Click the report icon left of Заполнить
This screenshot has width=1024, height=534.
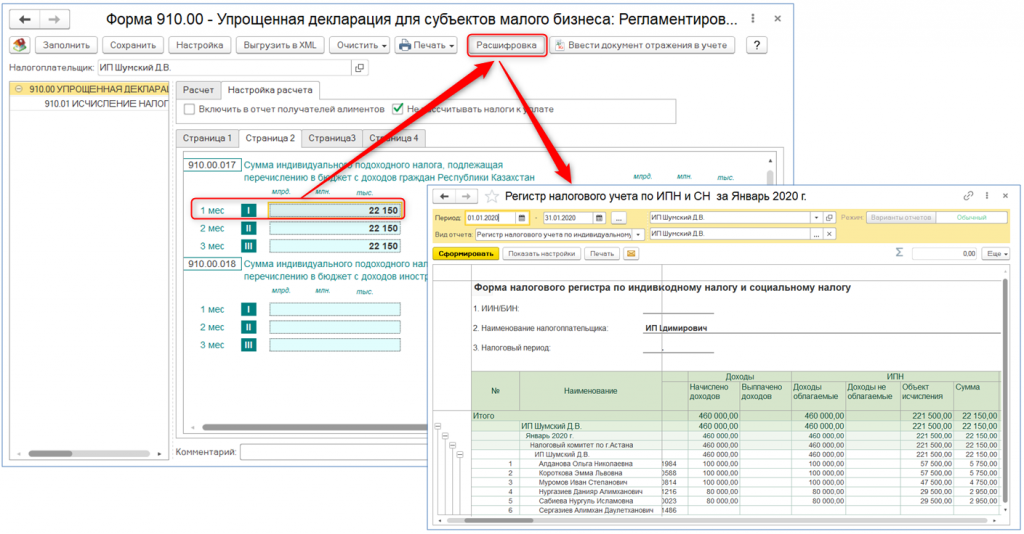coord(20,45)
